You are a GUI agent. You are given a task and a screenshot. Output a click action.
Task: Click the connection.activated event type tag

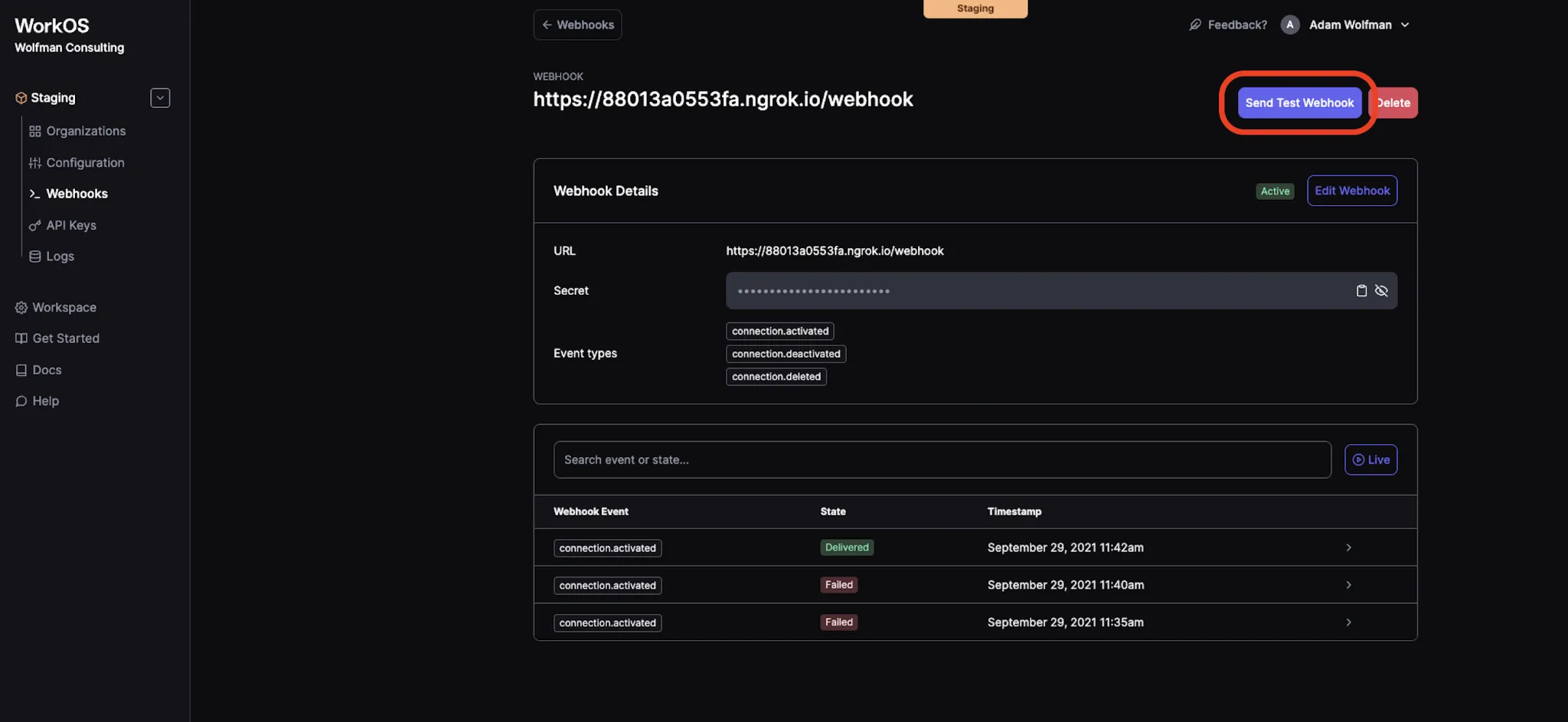(780, 331)
